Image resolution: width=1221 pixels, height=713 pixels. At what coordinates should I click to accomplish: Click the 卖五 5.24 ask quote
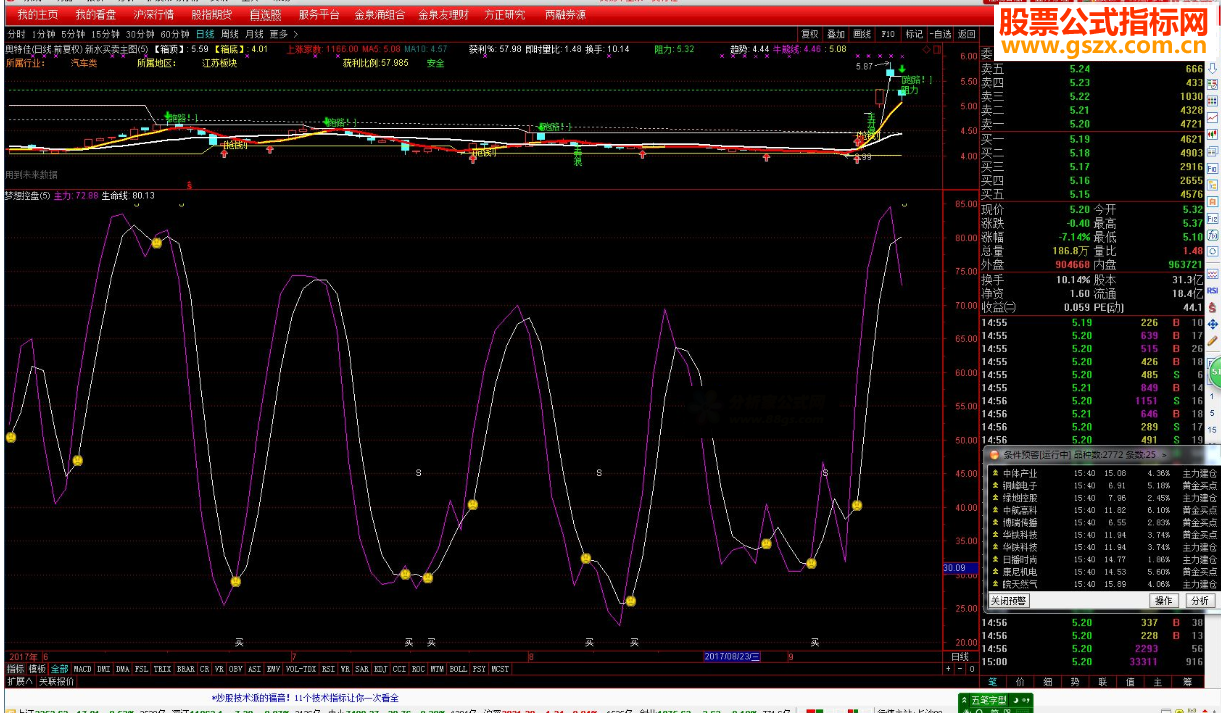[1091, 69]
